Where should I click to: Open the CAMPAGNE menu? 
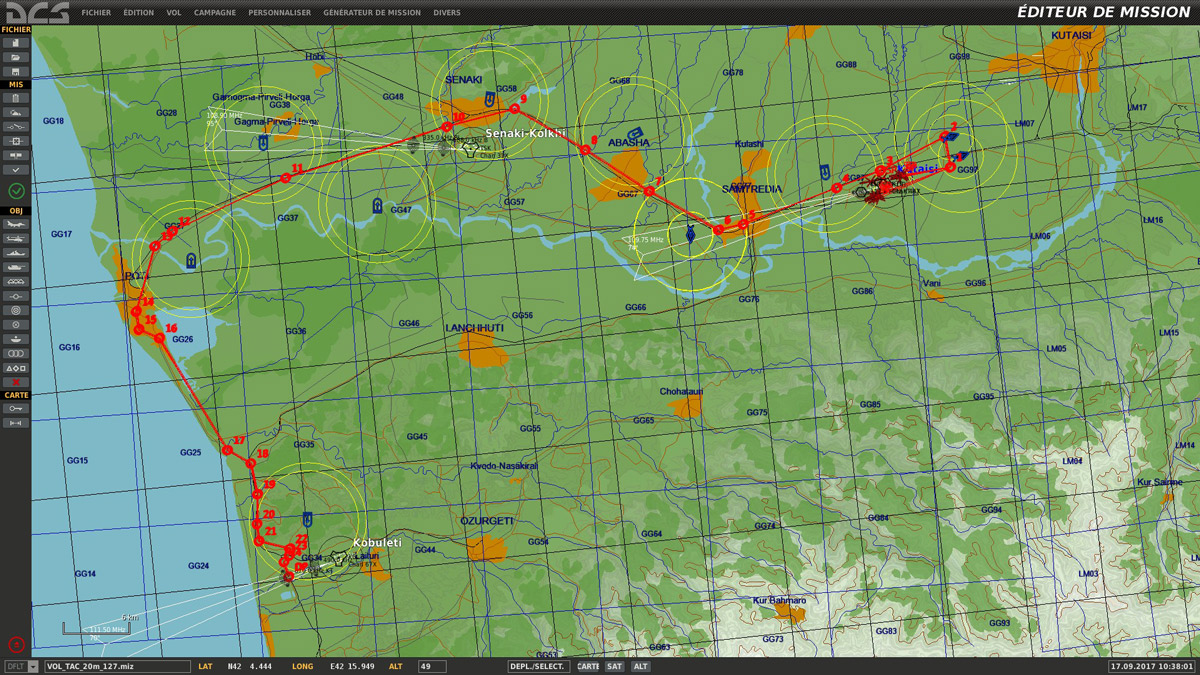pyautogui.click(x=215, y=13)
